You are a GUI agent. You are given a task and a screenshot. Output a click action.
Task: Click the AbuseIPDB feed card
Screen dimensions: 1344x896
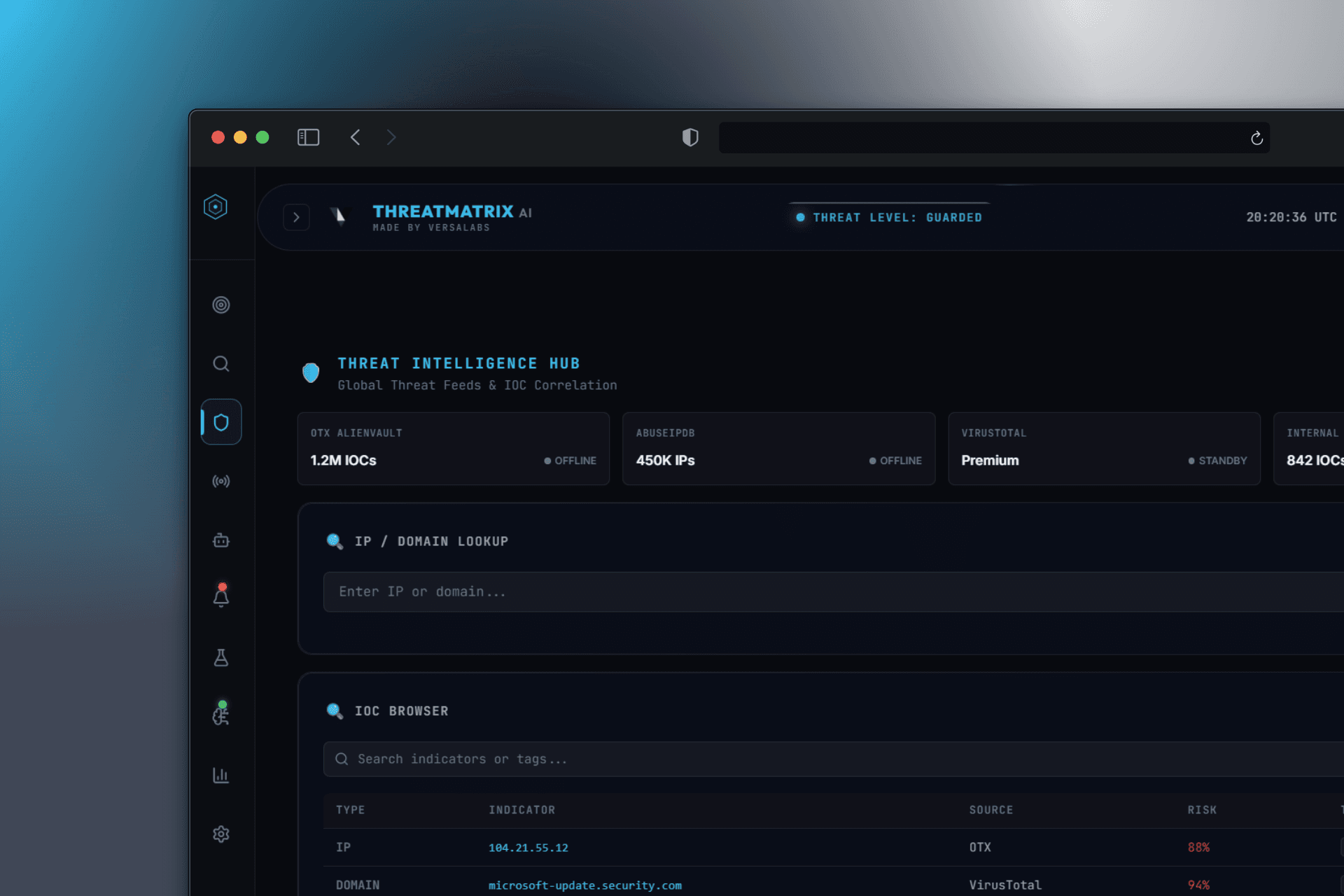pos(778,449)
